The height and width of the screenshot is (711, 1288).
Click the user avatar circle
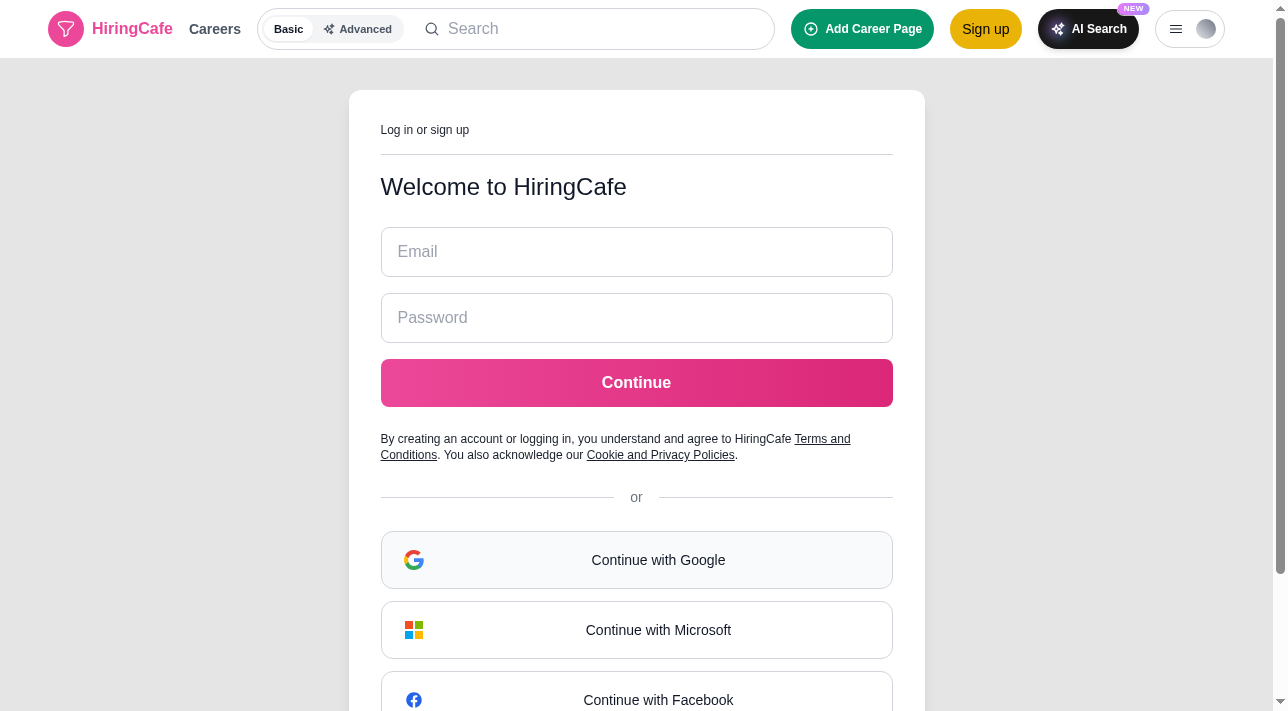(x=1206, y=29)
